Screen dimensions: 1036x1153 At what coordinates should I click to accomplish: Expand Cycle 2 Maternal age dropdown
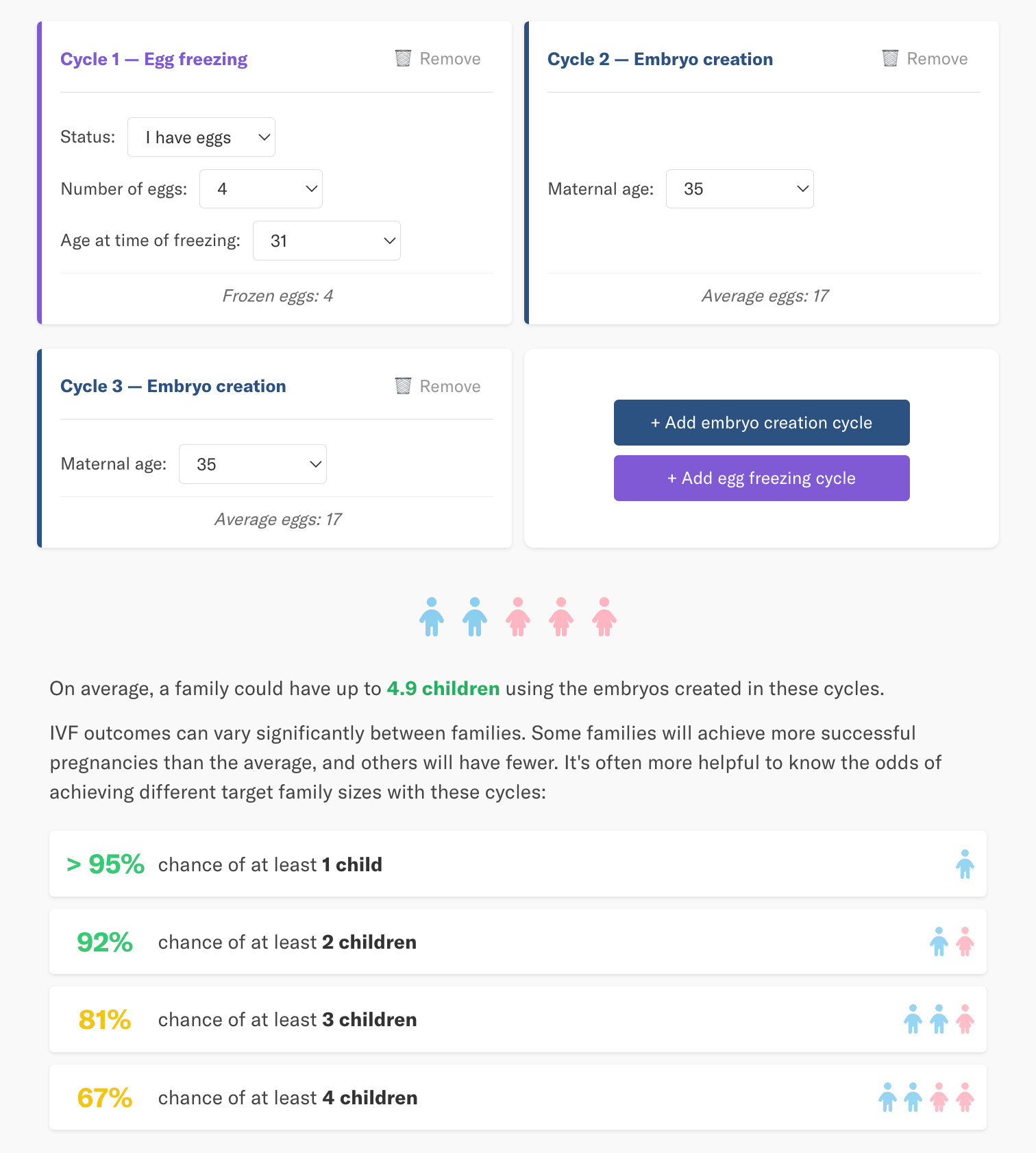(x=740, y=189)
